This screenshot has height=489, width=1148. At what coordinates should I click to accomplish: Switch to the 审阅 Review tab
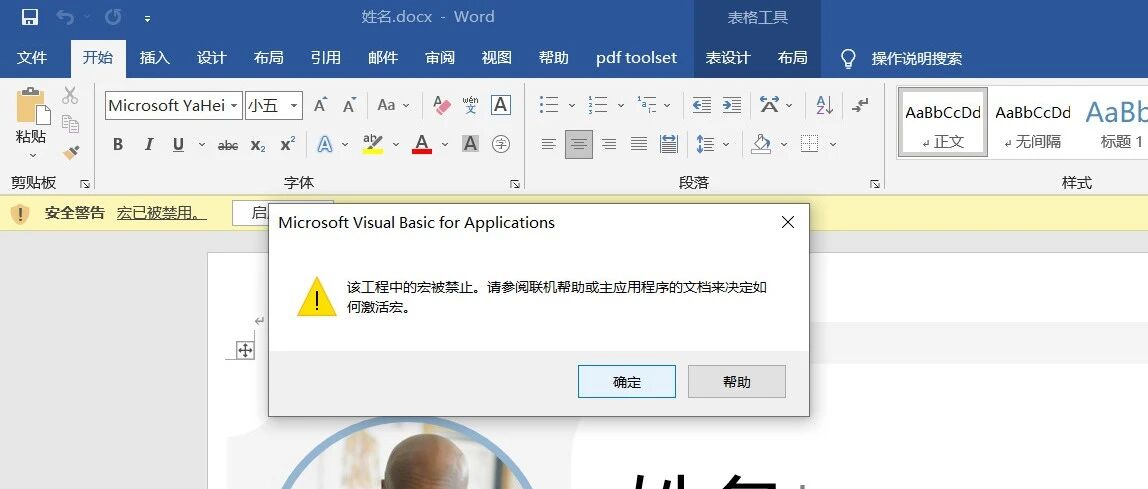[x=440, y=59]
